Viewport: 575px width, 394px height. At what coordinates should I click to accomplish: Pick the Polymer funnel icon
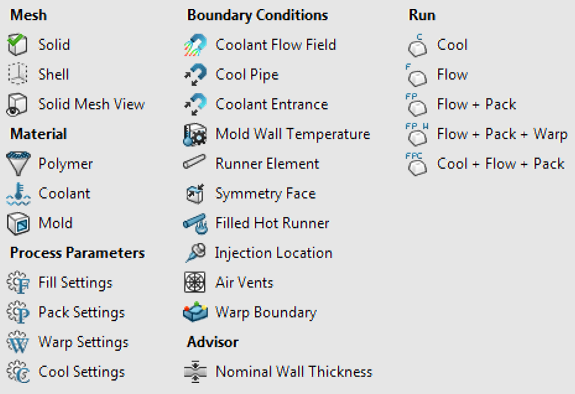pyautogui.click(x=18, y=164)
